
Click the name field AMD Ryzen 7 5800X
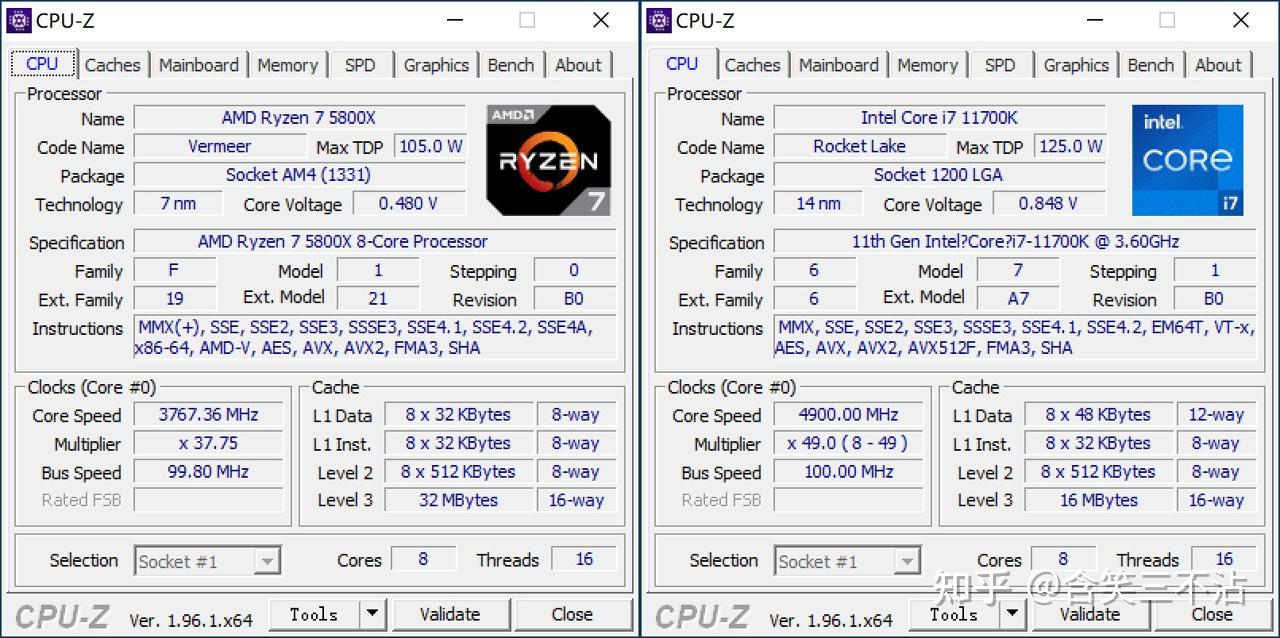pos(299,118)
